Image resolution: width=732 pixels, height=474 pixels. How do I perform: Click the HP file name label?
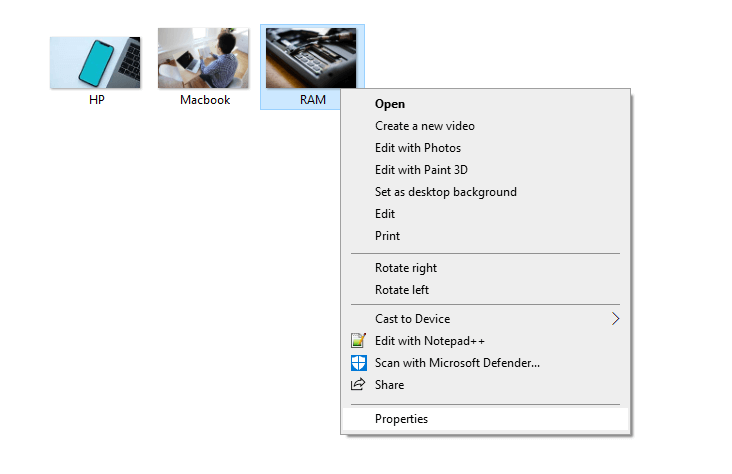(x=97, y=100)
